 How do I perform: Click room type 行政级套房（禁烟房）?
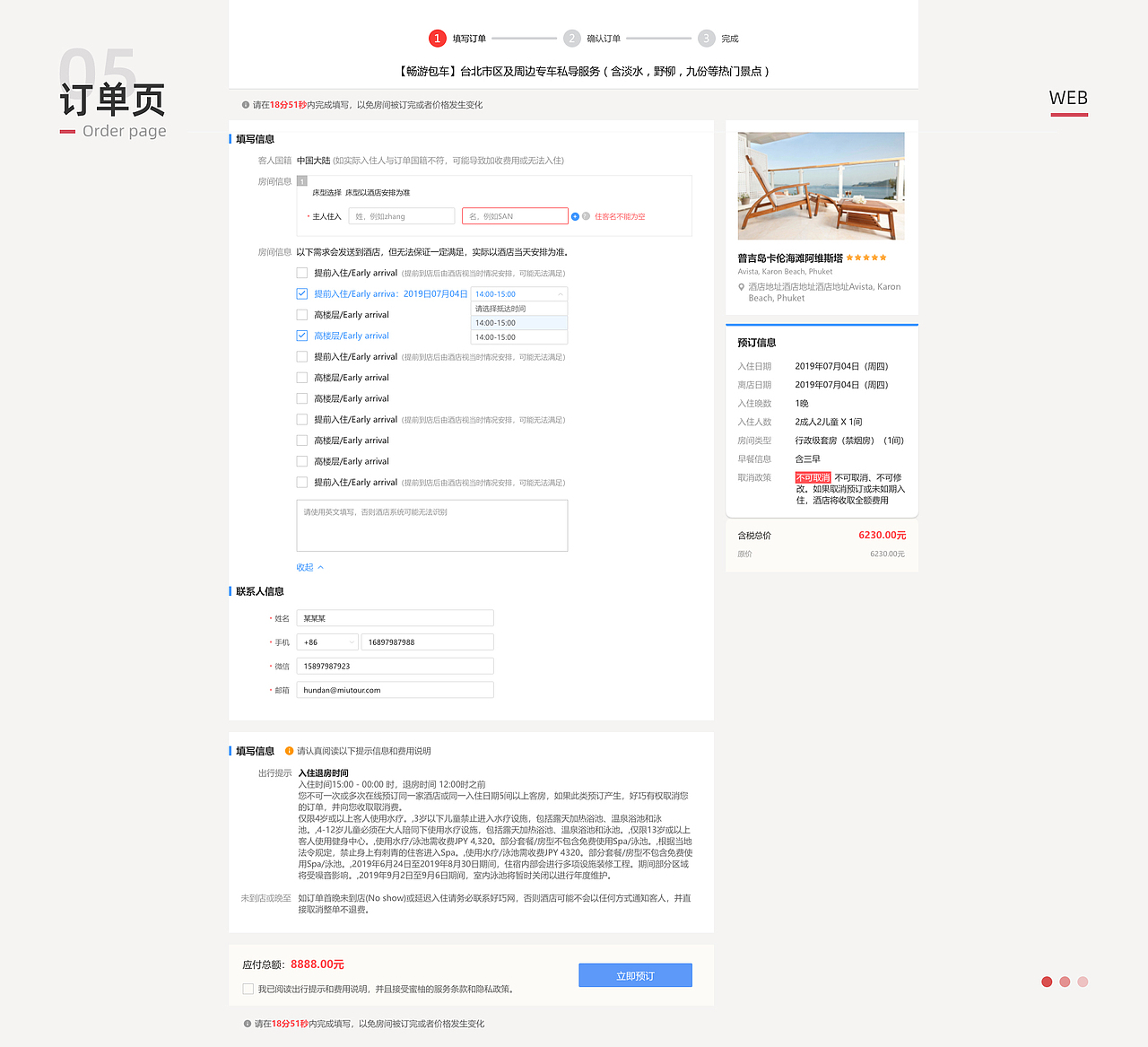(835, 441)
